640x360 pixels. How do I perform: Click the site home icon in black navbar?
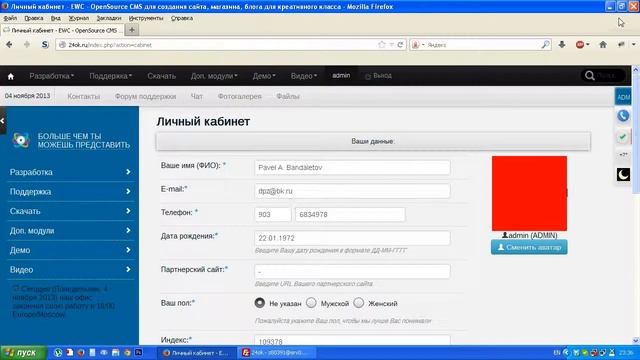(11, 76)
